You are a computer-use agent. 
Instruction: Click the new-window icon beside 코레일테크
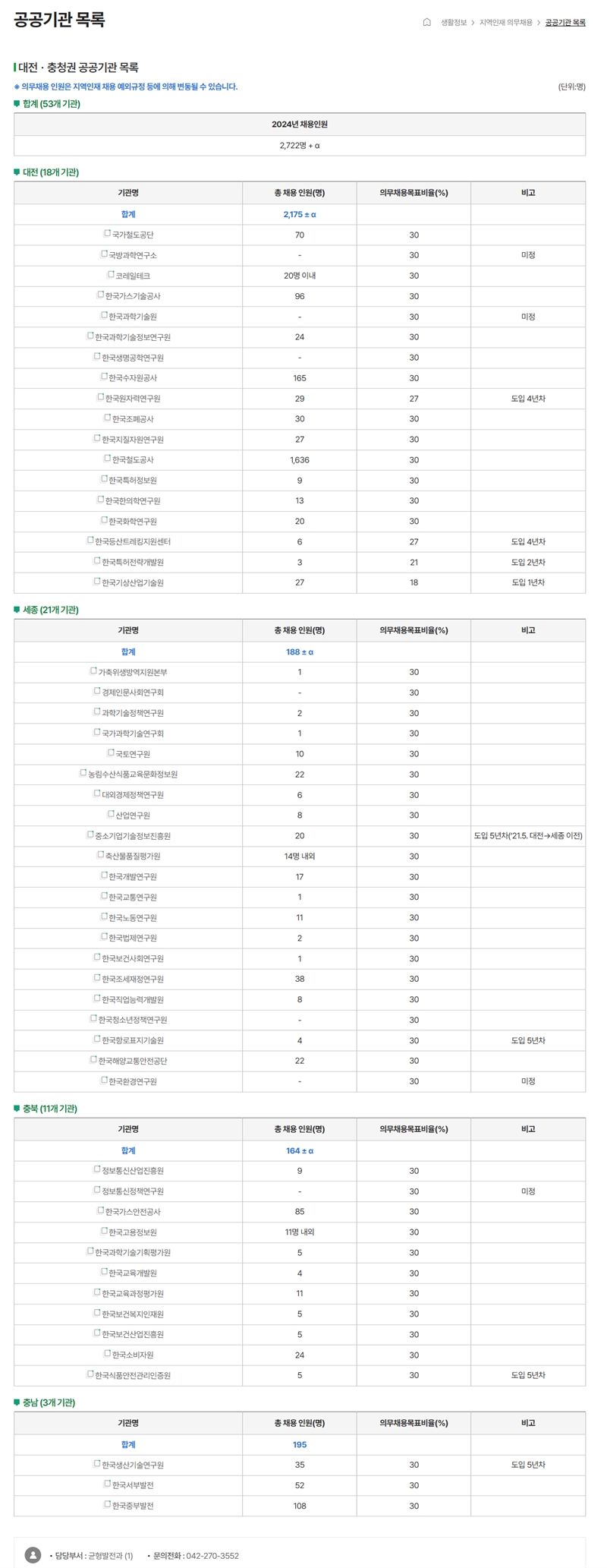(x=111, y=275)
